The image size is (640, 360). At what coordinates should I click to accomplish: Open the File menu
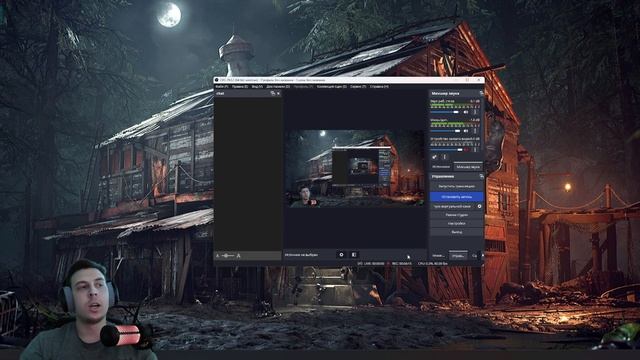(x=222, y=87)
